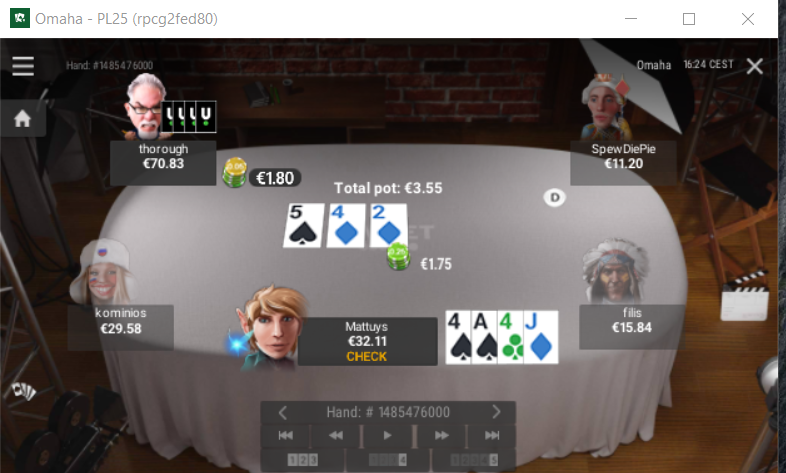Go to lobby via home icon
The width and height of the screenshot is (786, 473).
click(x=22, y=119)
